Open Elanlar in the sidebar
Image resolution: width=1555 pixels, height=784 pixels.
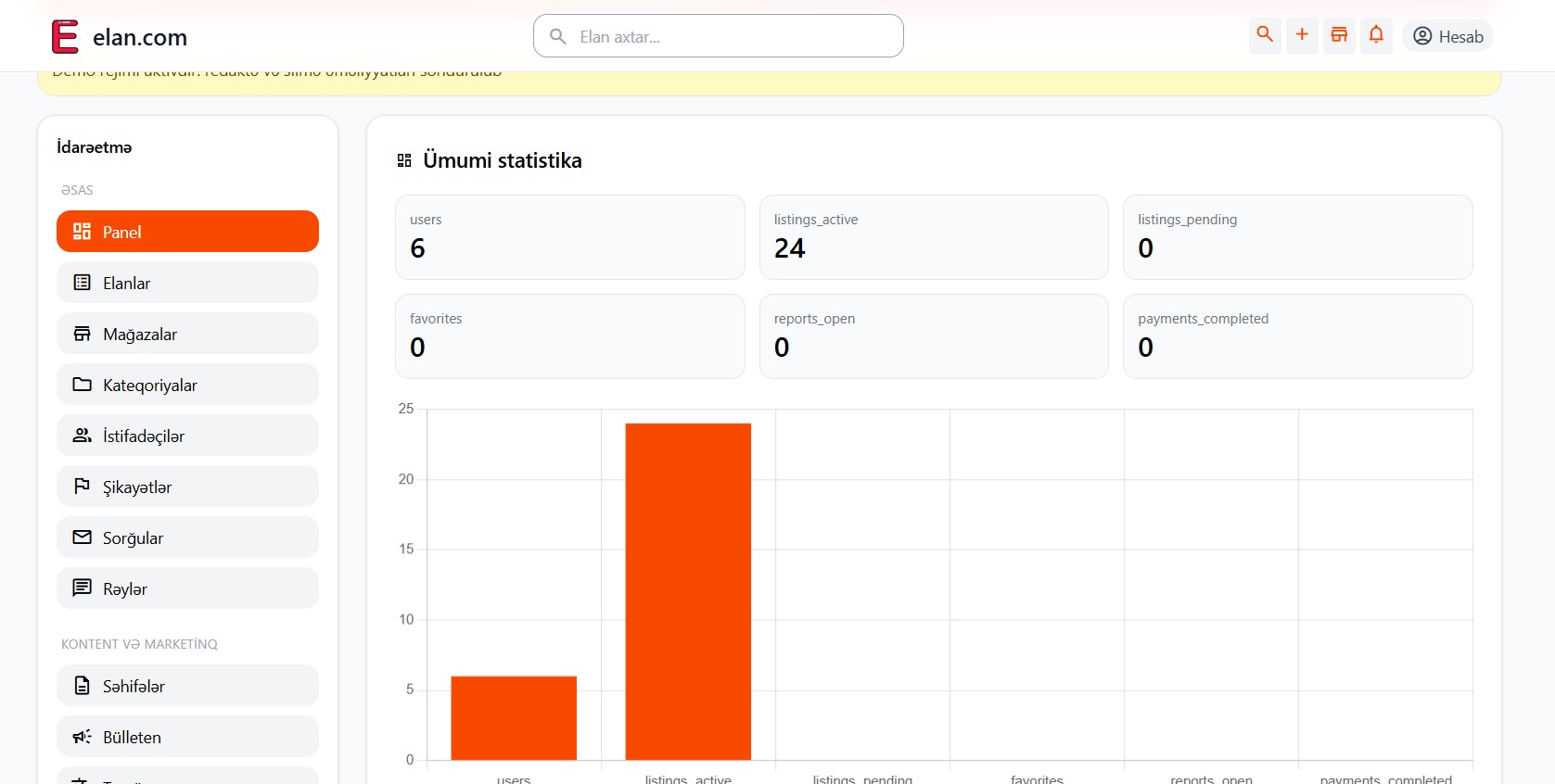187,283
